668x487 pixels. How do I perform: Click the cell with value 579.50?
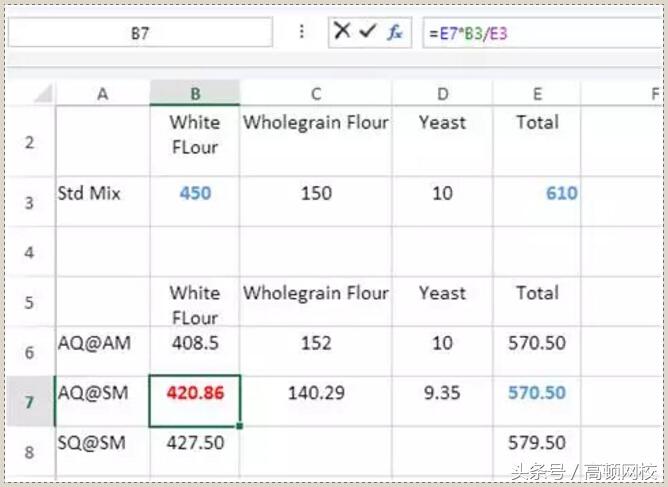click(537, 451)
